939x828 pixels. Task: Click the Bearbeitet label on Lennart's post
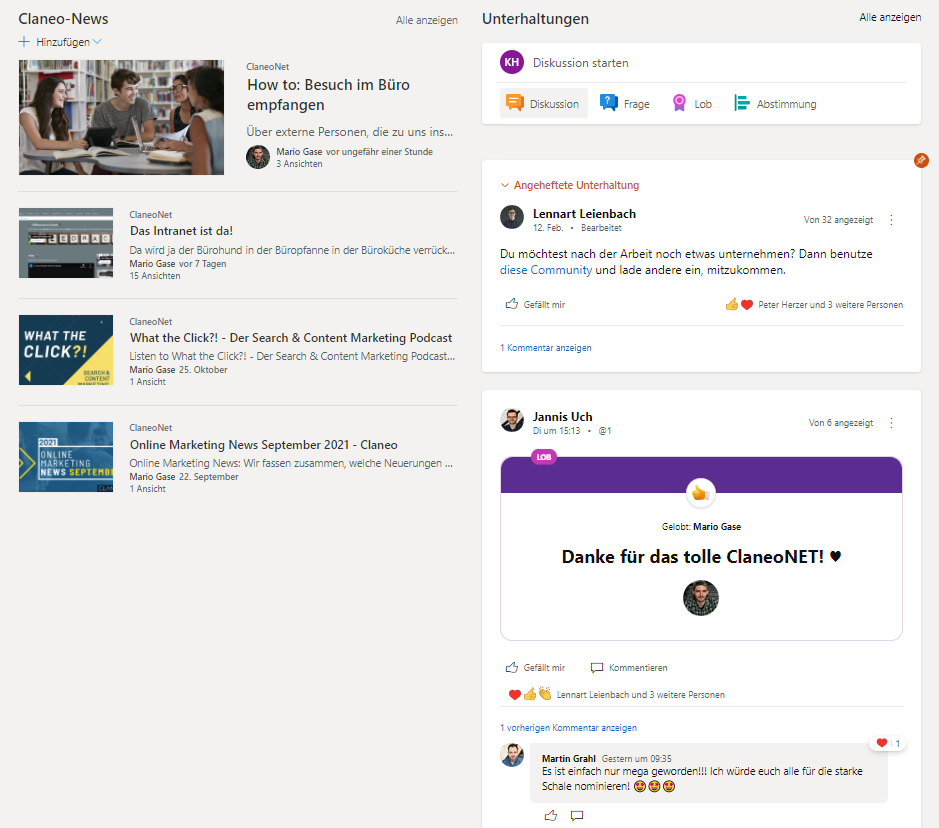coord(601,228)
